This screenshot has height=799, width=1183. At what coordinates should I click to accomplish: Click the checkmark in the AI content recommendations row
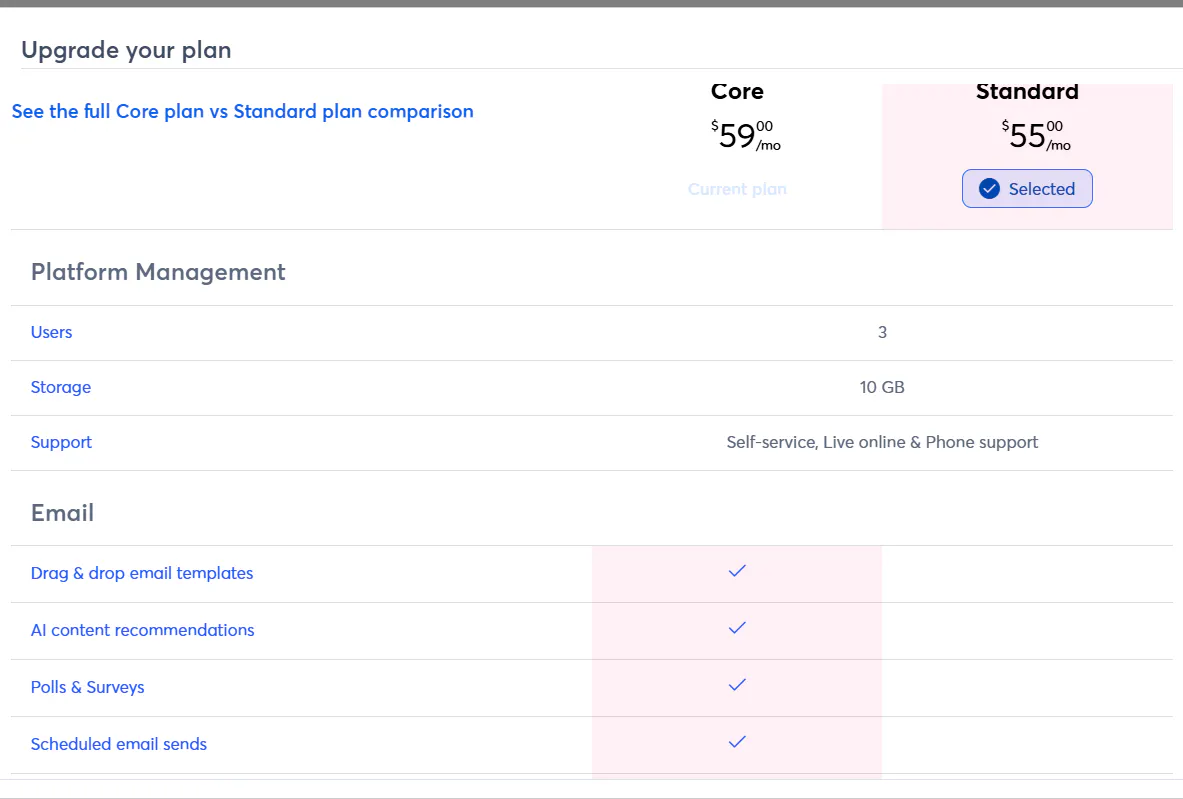737,628
